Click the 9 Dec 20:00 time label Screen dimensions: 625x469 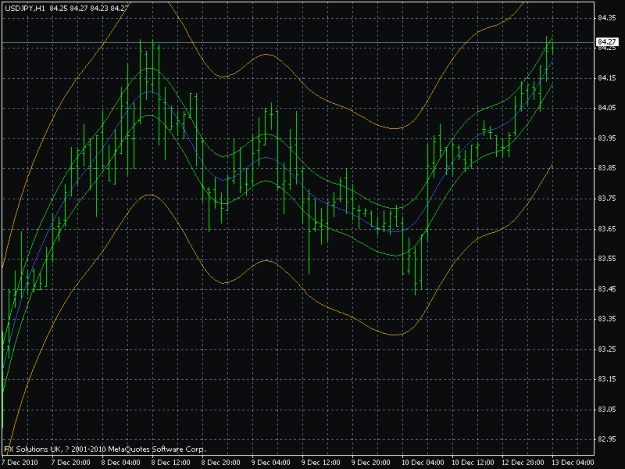[371, 463]
